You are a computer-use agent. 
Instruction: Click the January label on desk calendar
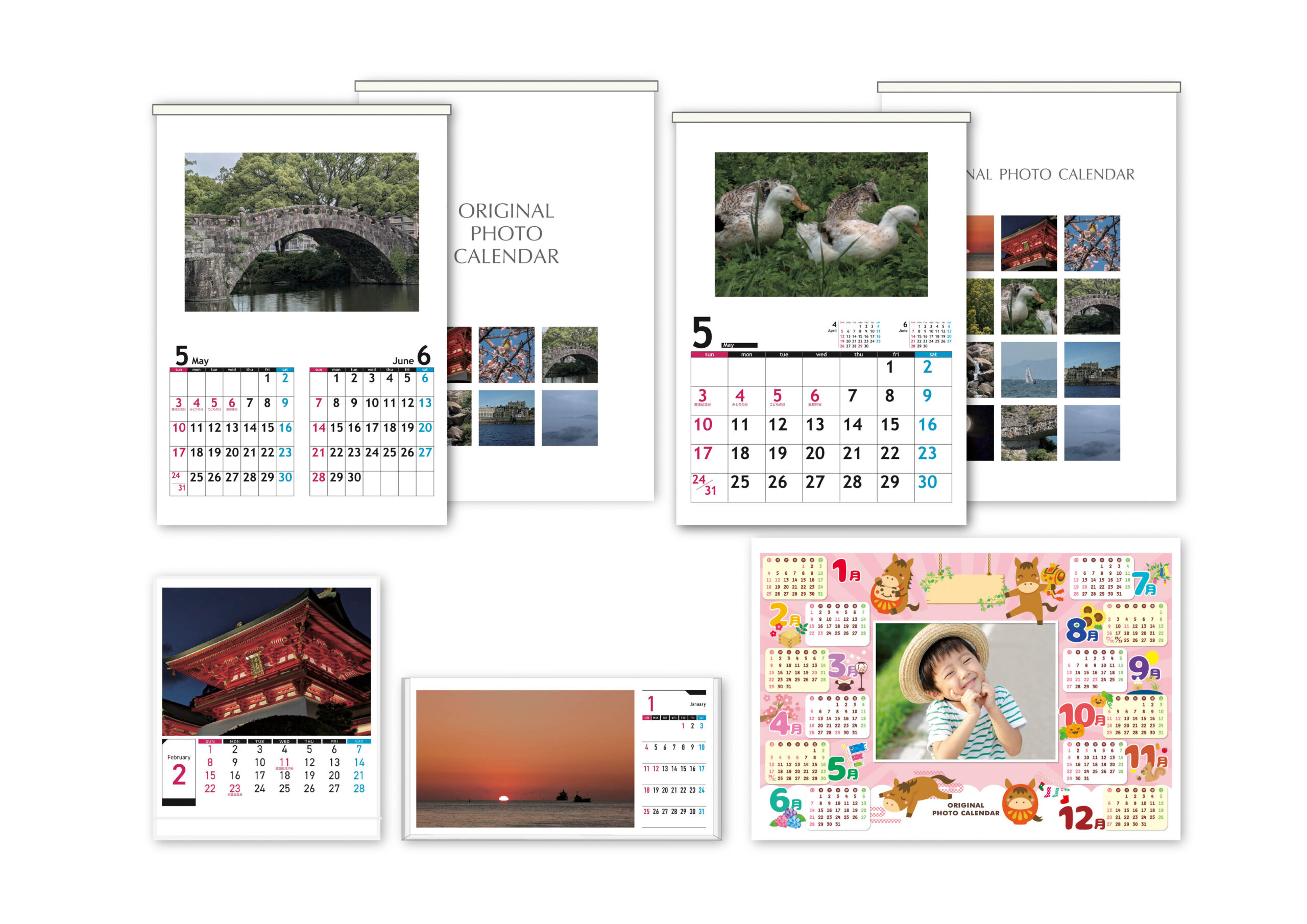[697, 704]
